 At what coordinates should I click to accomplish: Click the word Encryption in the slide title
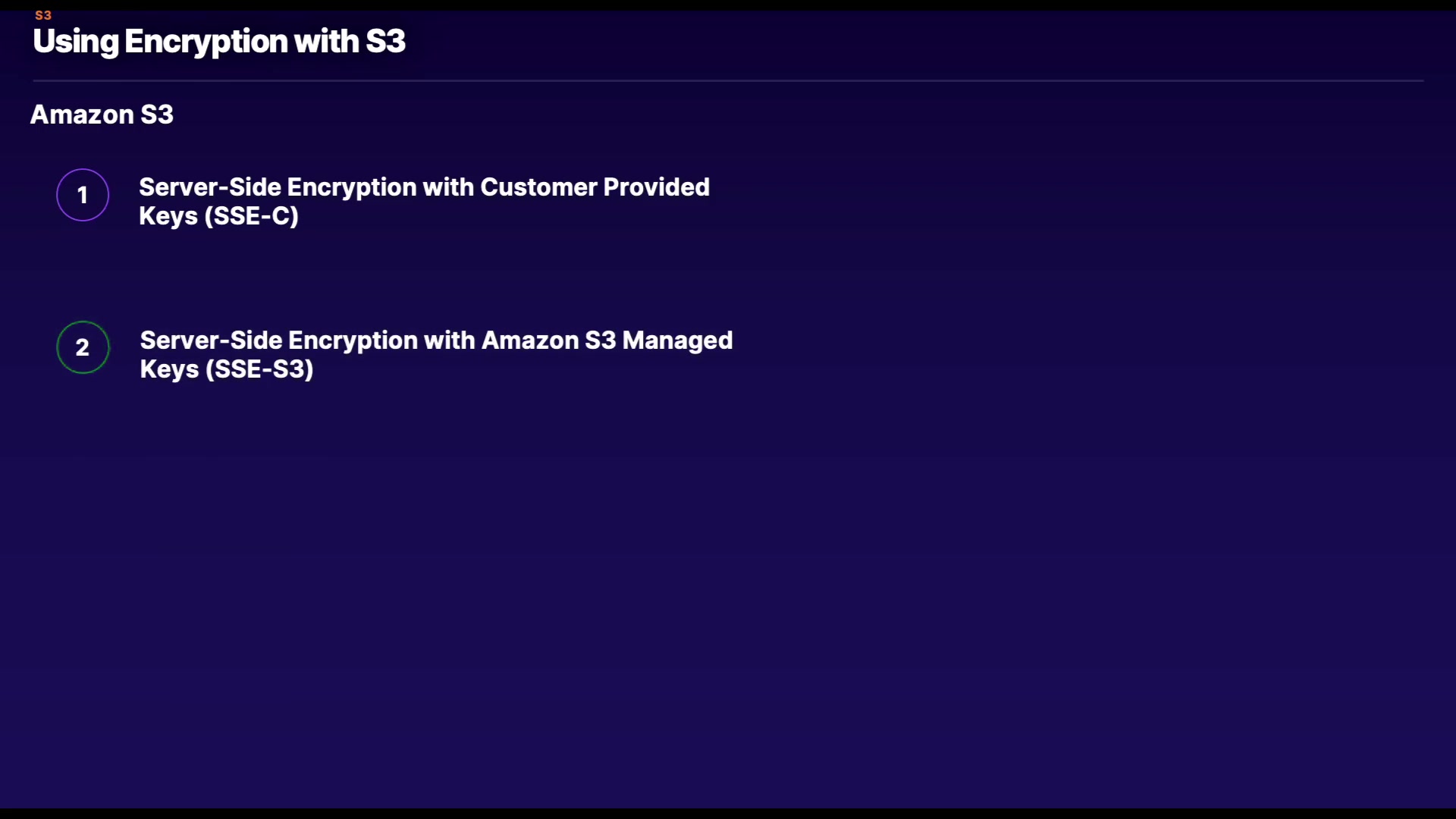tap(206, 42)
